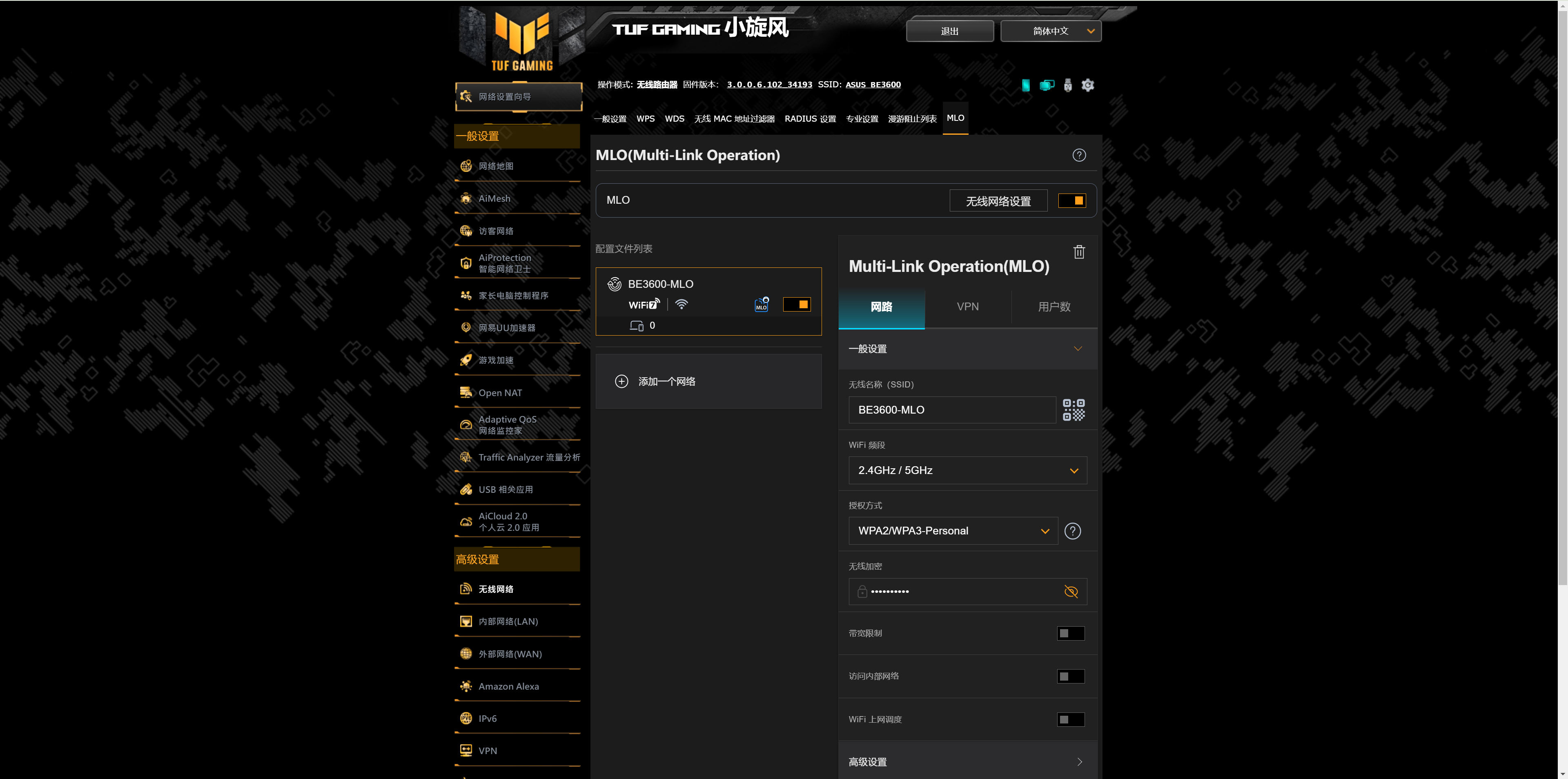Click the 无线加密 password field

[967, 592]
